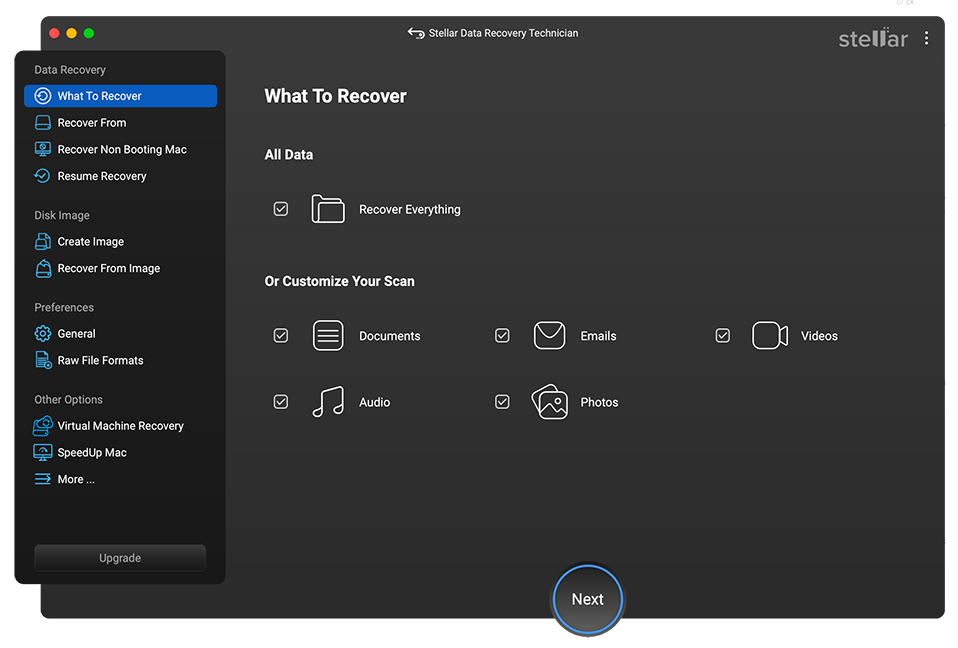The height and width of the screenshot is (648, 958).
Task: Click the Upgrade button
Action: 120,558
